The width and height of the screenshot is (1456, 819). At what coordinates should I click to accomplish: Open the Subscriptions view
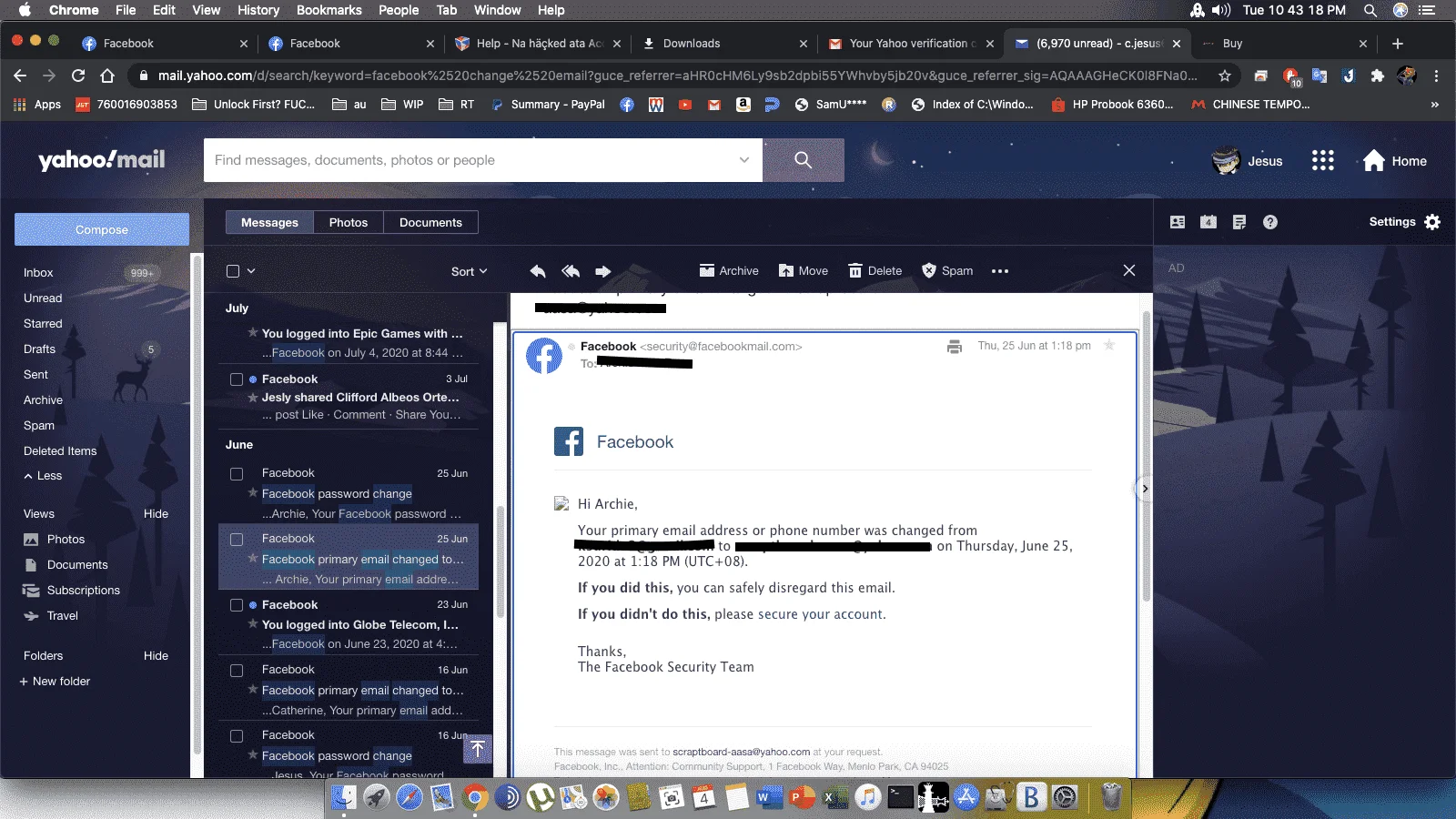coord(84,590)
